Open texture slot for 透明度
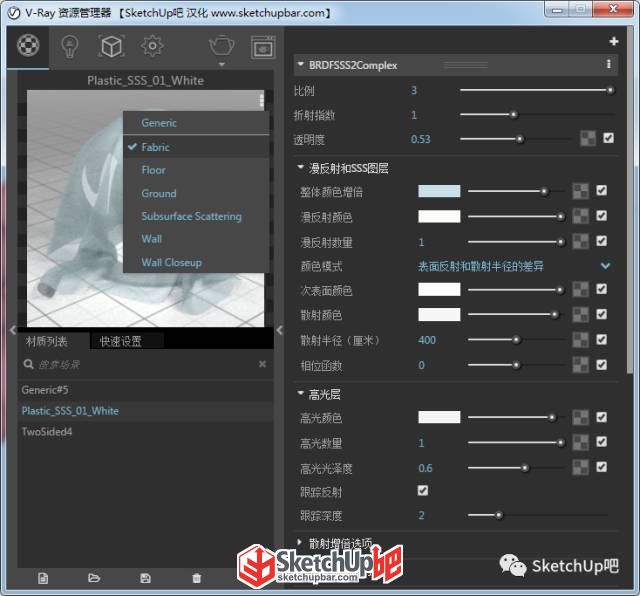This screenshot has width=640, height=596. 588,139
